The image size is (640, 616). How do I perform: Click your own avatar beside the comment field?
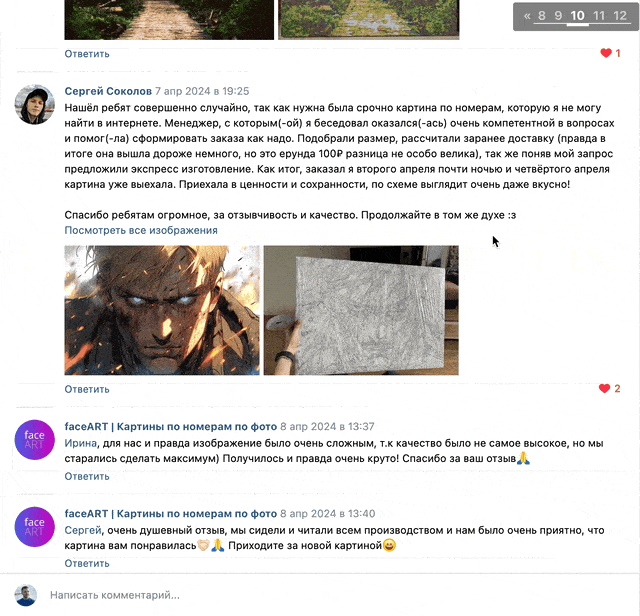[x=26, y=595]
